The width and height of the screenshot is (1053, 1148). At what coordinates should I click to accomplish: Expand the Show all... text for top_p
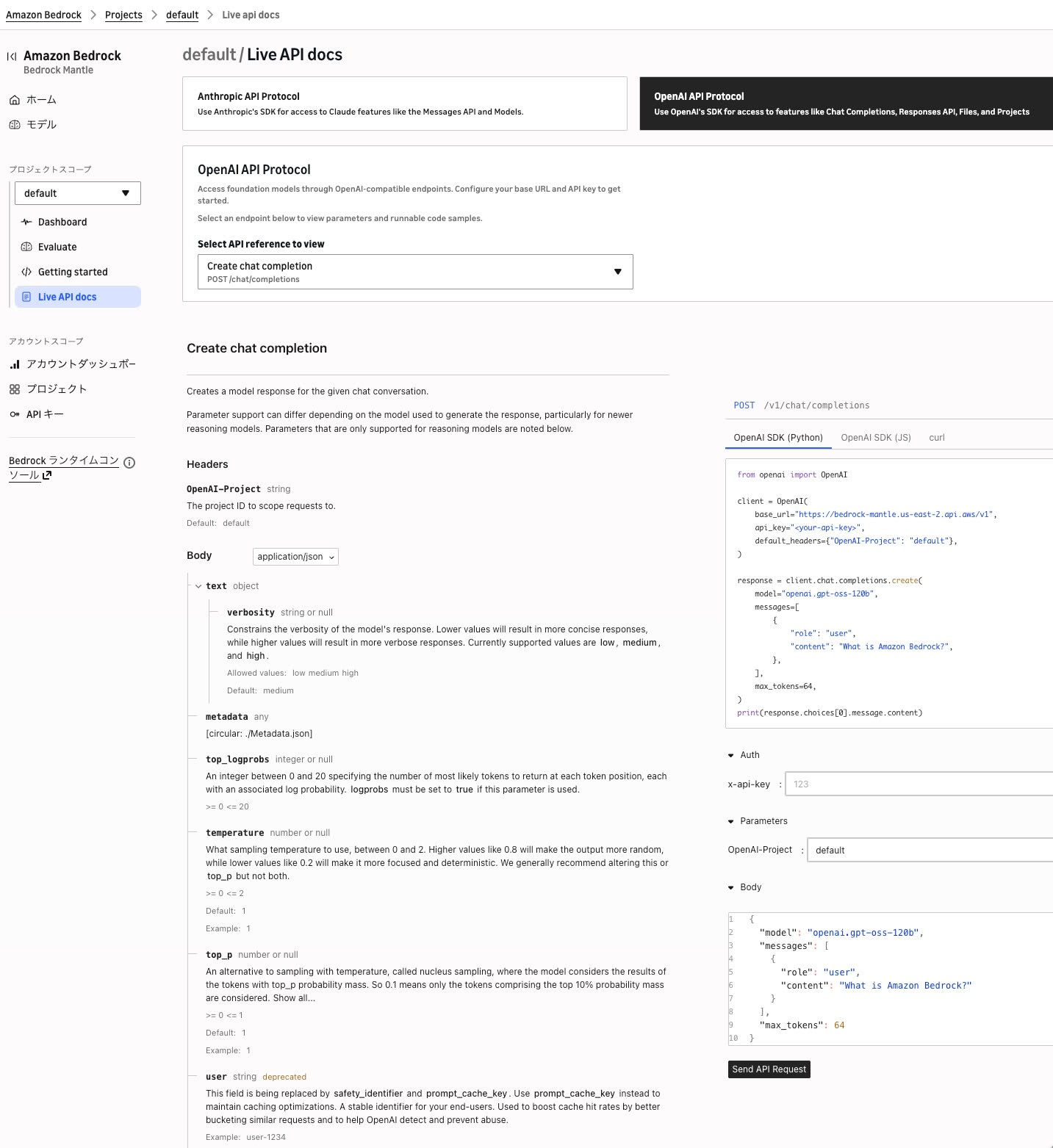[294, 998]
